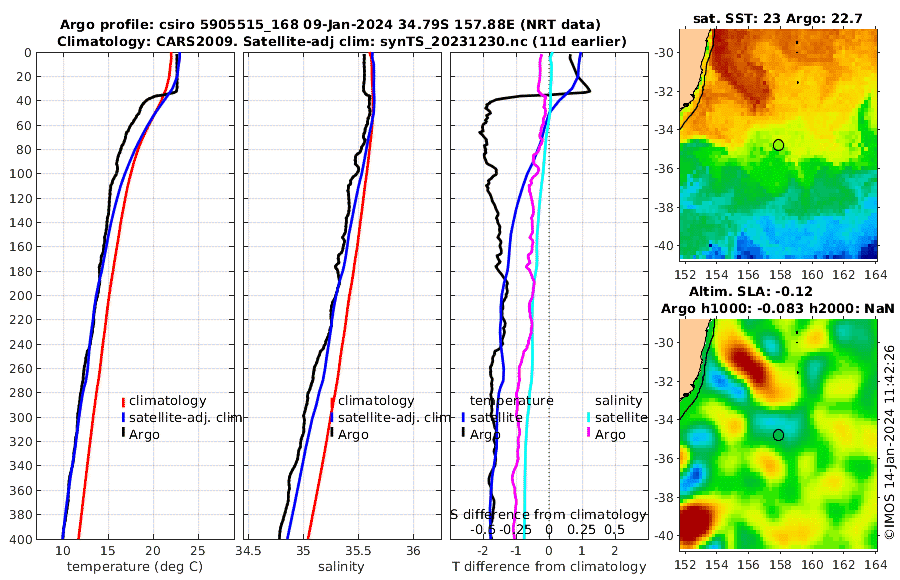Select the 'sat. SST: 23 Argo: 22.7' heading

click(778, 18)
